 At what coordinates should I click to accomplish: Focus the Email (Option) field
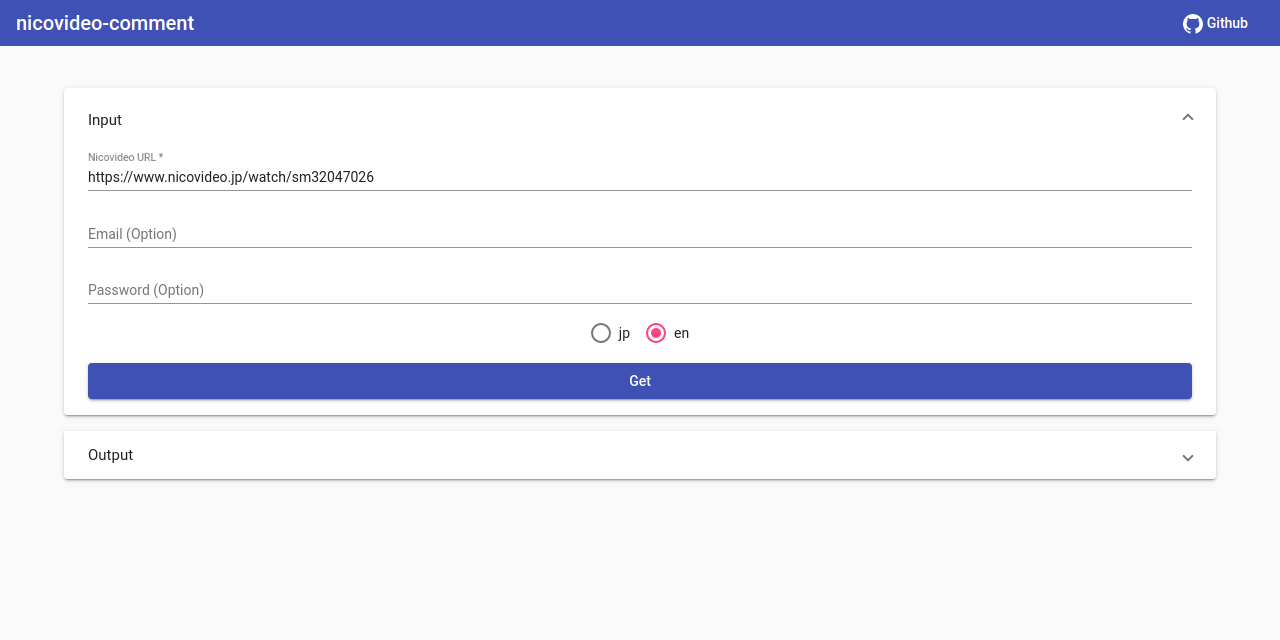(x=640, y=233)
